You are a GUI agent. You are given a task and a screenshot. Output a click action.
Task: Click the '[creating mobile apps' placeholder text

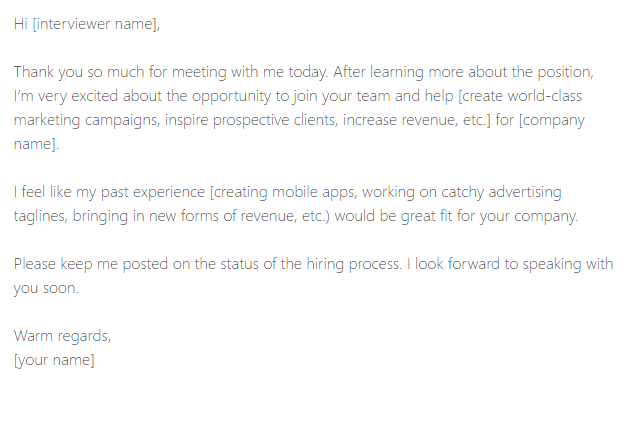(x=283, y=192)
